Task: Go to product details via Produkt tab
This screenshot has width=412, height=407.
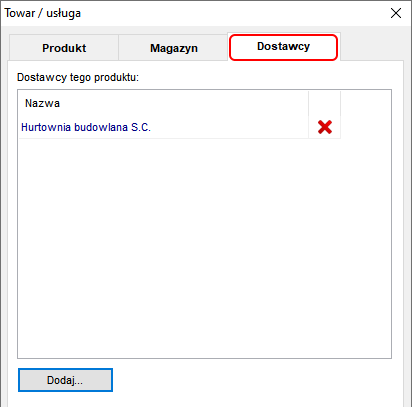Action: (x=64, y=48)
